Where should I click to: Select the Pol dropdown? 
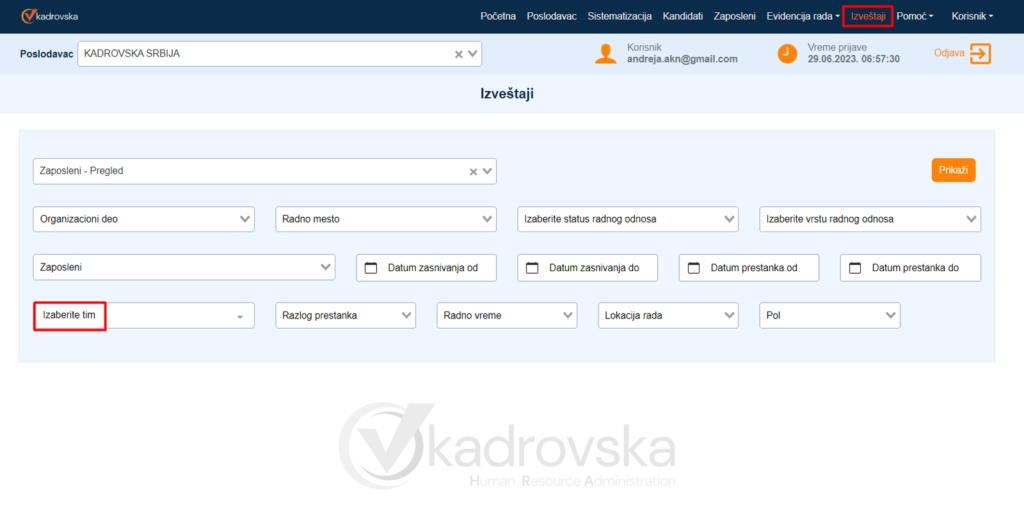829,316
